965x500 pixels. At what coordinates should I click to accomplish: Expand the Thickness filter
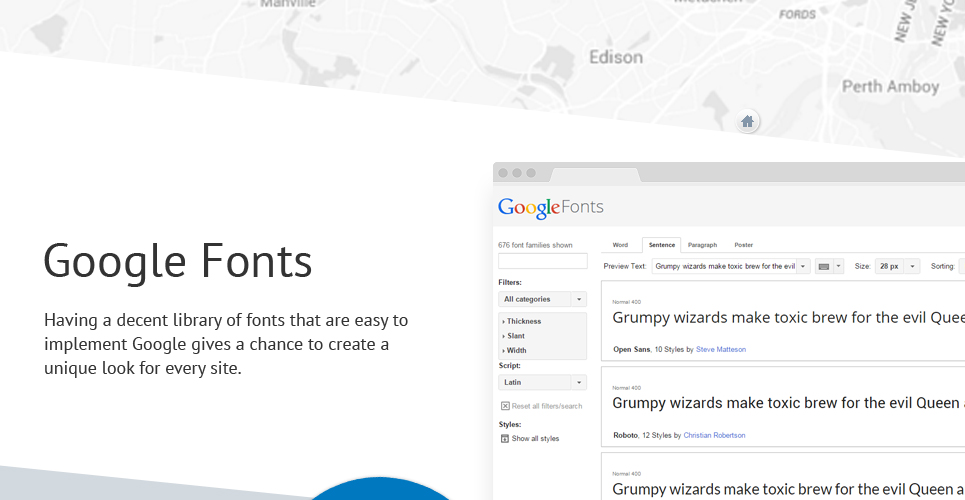coord(522,321)
